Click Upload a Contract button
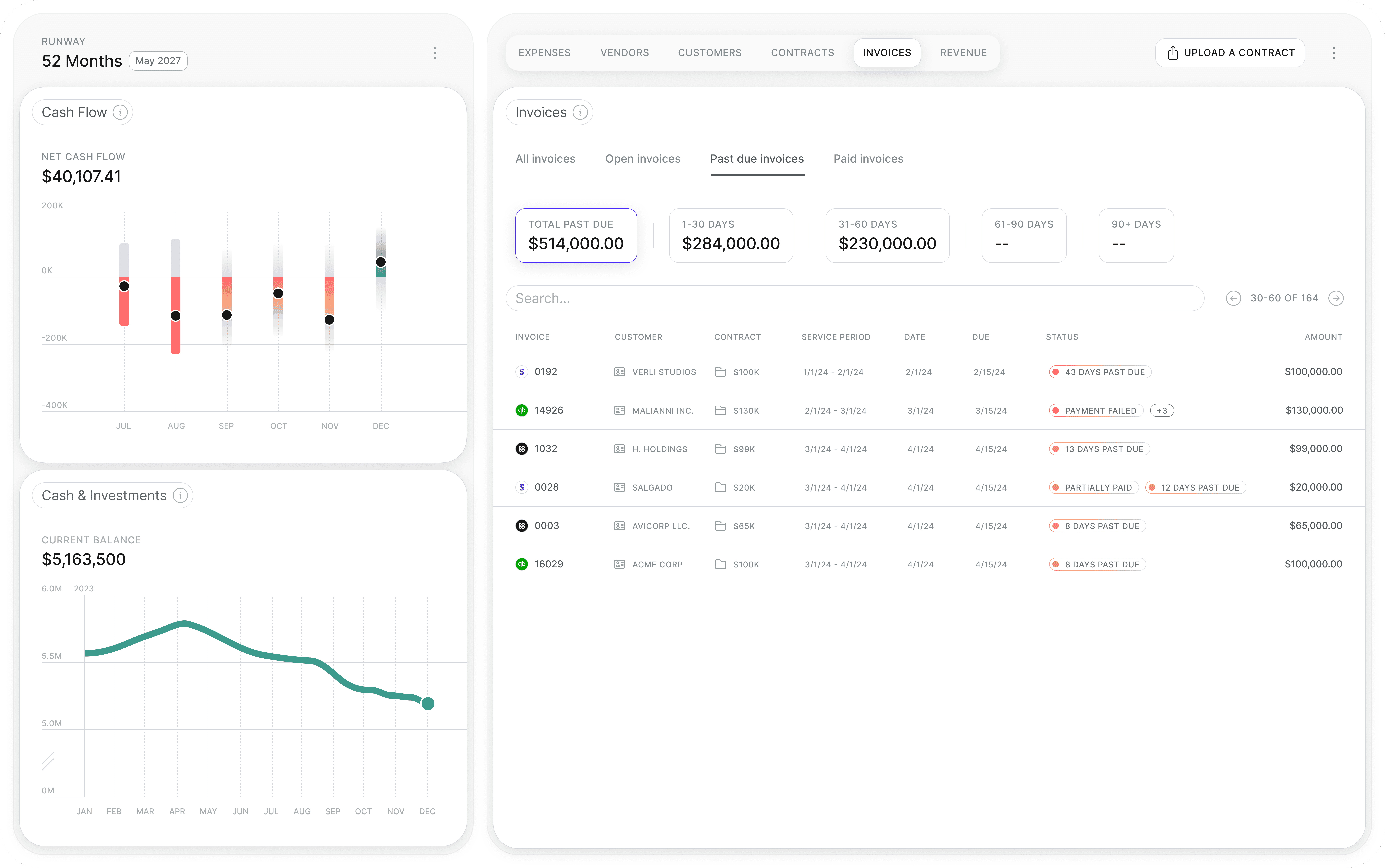 [x=1230, y=53]
